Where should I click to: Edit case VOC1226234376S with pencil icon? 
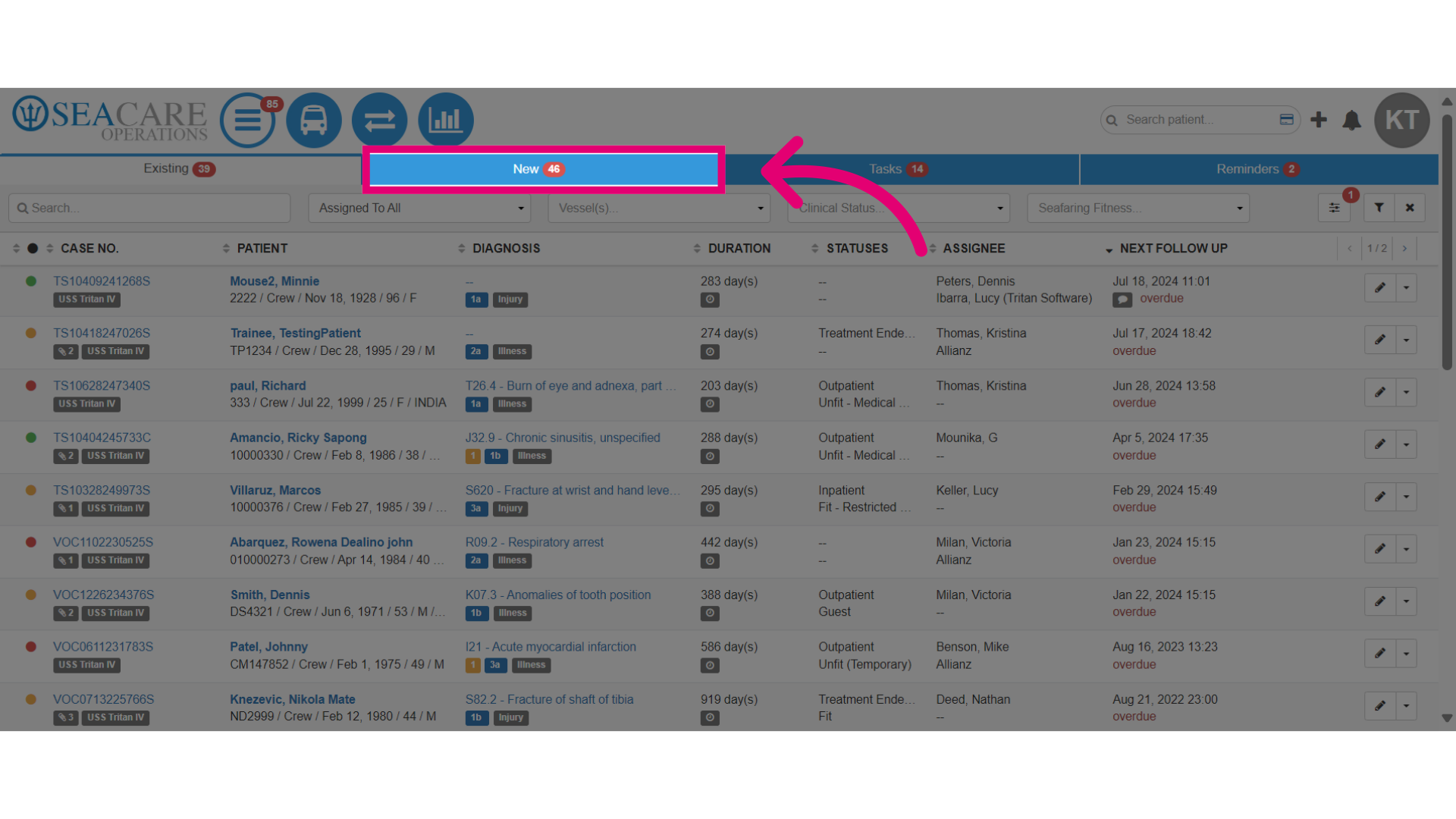[1380, 601]
